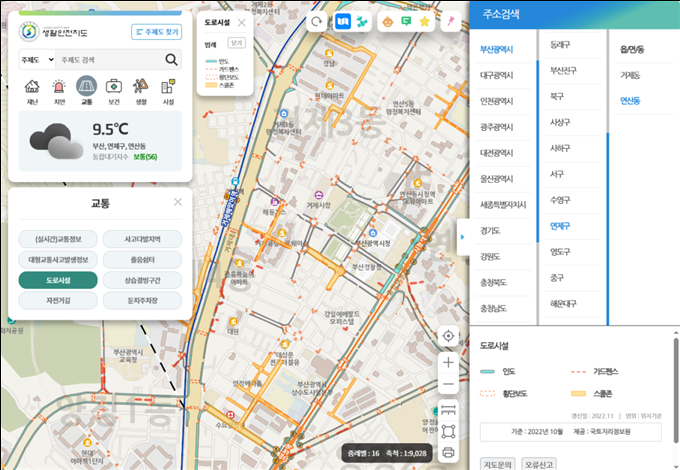Zoom in with the plus button
This screenshot has height=470, width=680.
(448, 362)
